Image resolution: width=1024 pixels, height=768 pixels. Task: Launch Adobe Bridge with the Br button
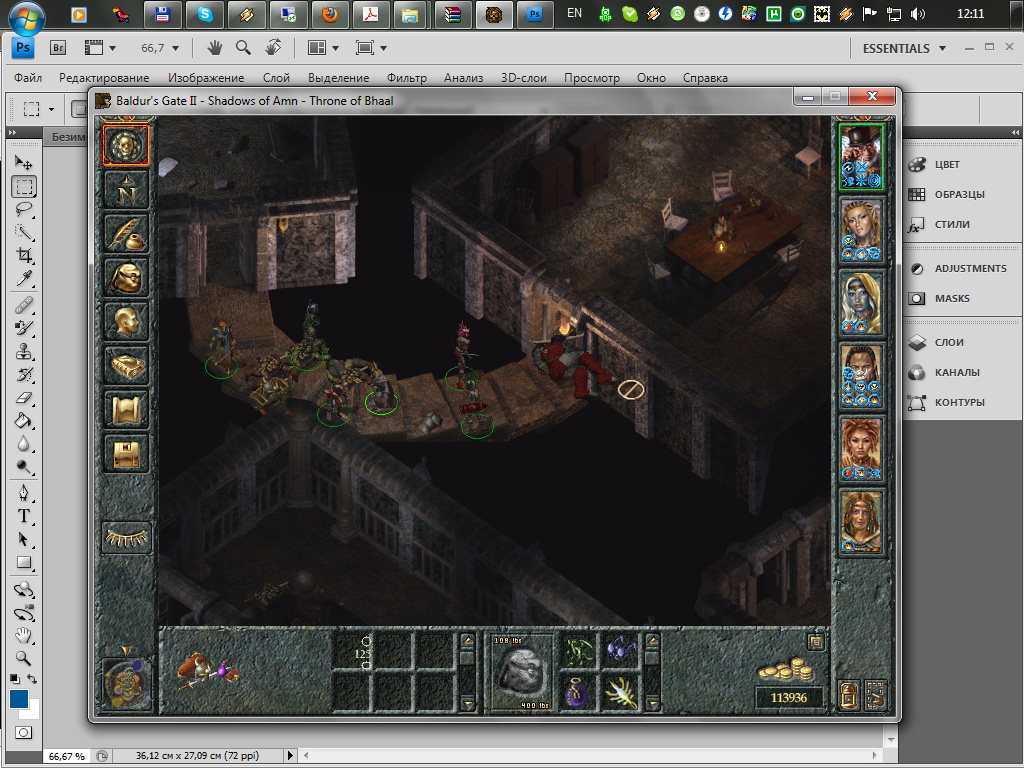pyautogui.click(x=58, y=48)
